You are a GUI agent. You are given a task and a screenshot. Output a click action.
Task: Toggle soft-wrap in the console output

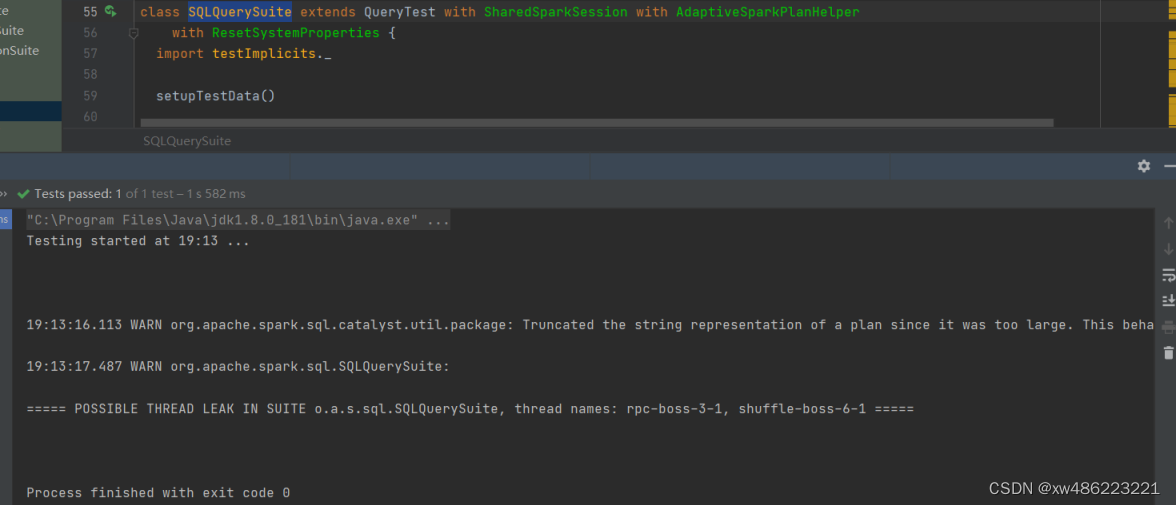(1168, 275)
